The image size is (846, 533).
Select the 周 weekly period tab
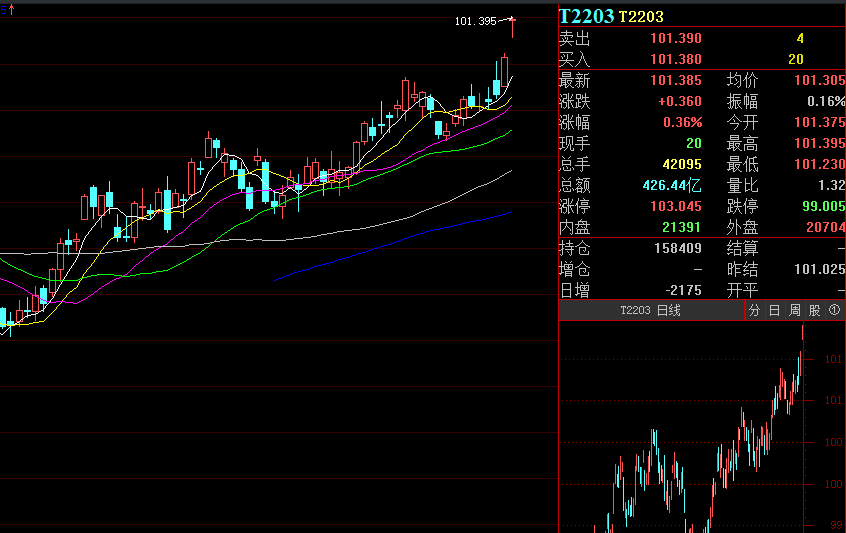coord(793,311)
